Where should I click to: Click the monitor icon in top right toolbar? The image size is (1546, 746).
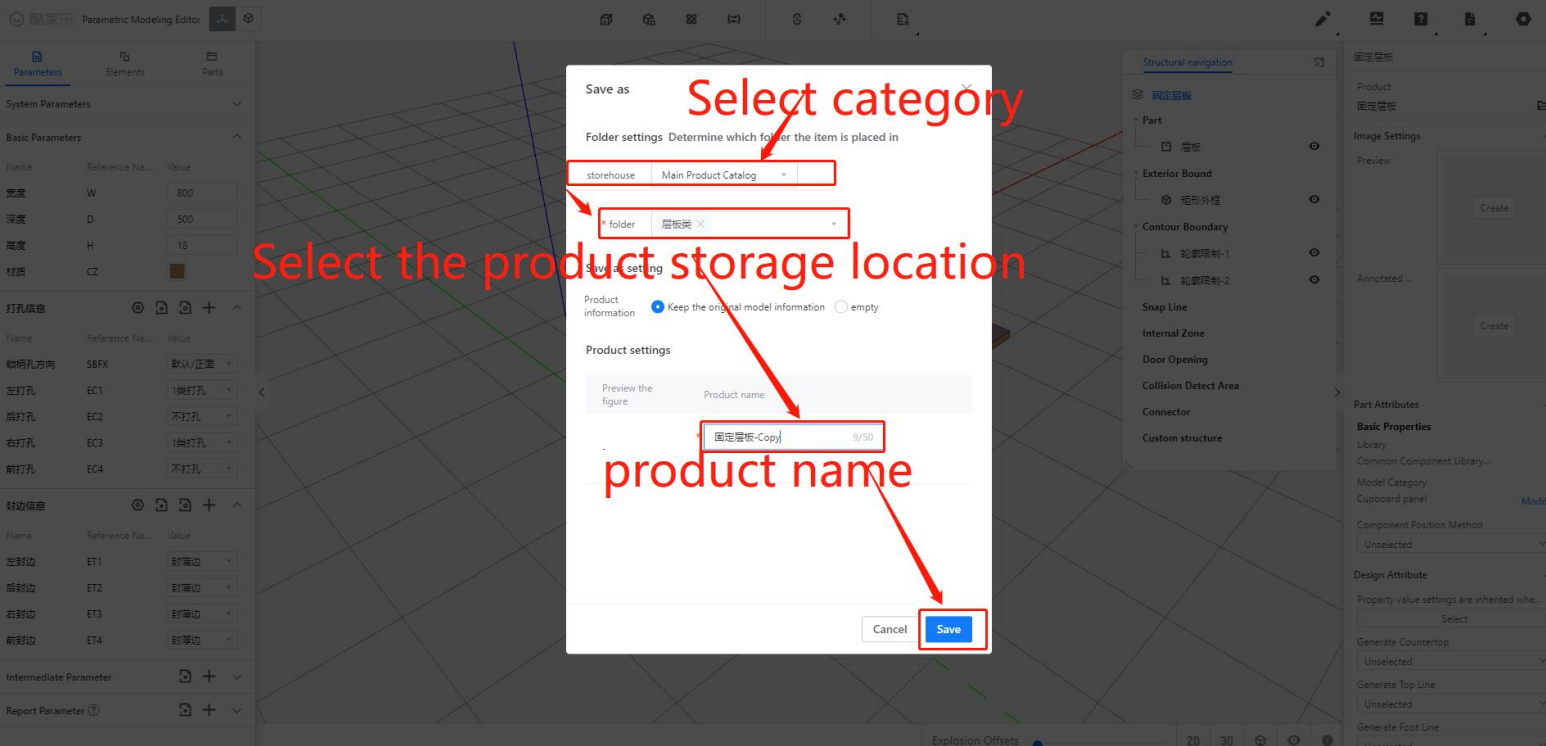[x=1376, y=19]
